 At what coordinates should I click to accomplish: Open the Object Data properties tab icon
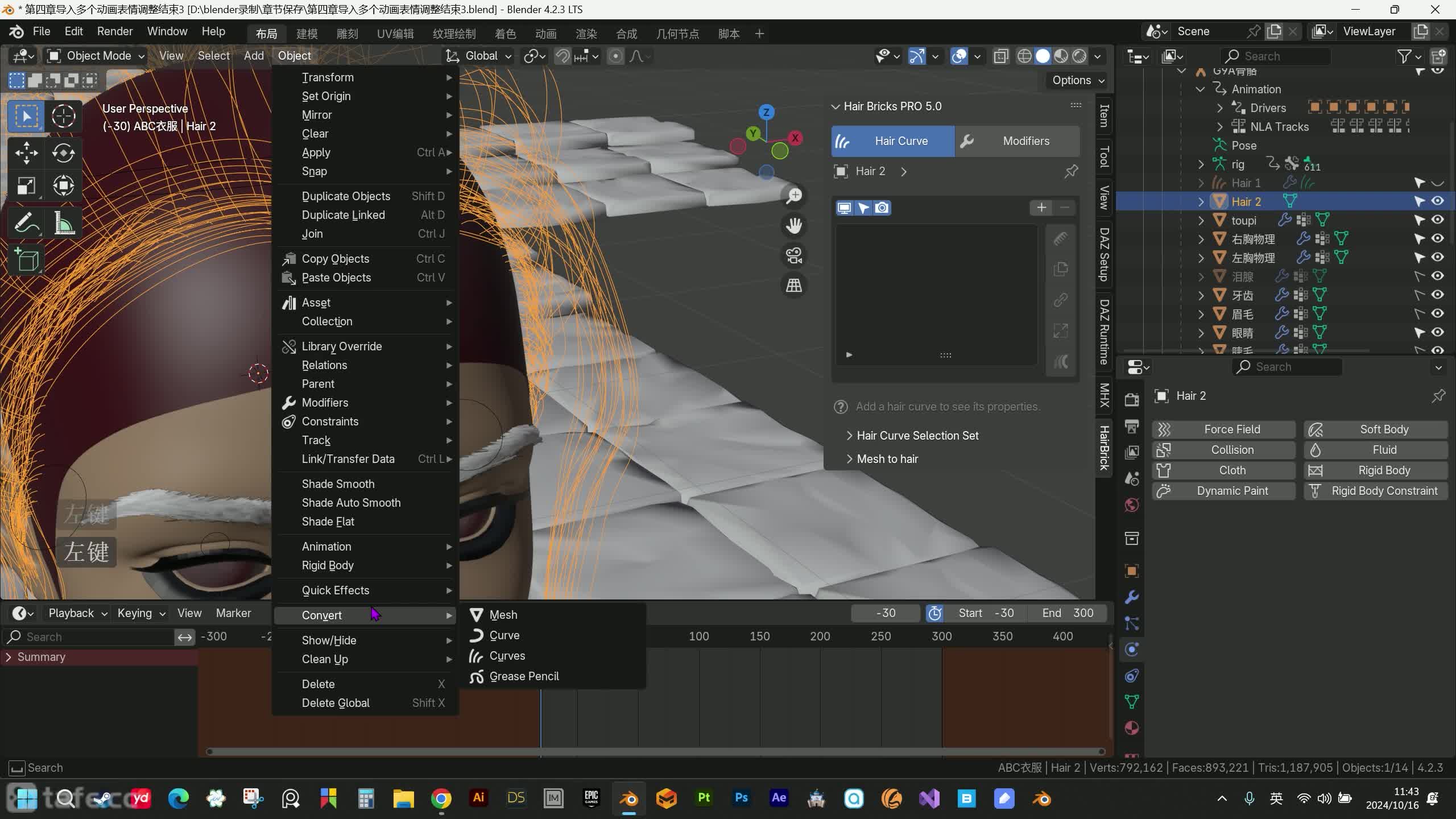click(1132, 702)
